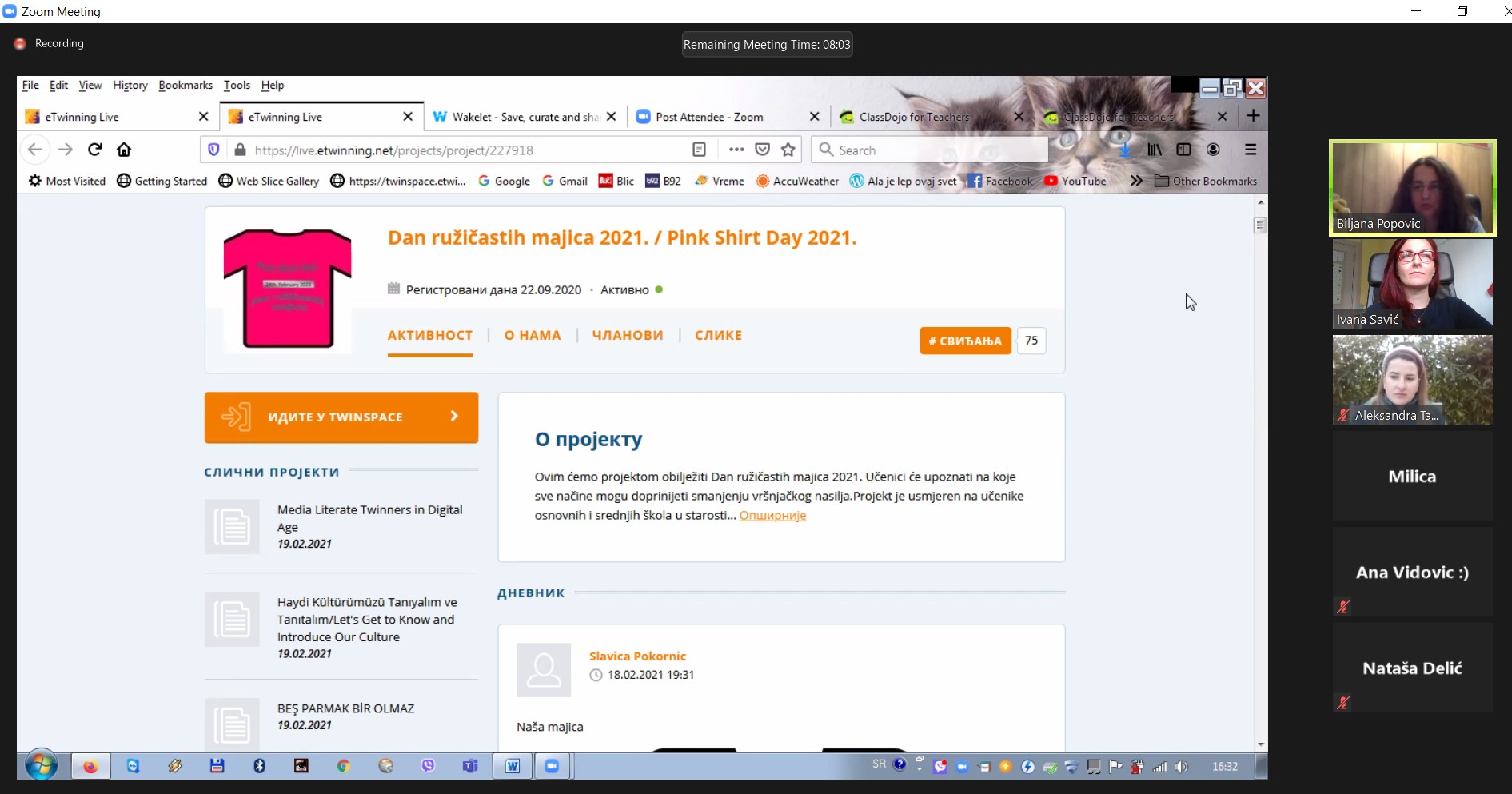Open the History menu
The height and width of the screenshot is (794, 1512).
coord(130,85)
